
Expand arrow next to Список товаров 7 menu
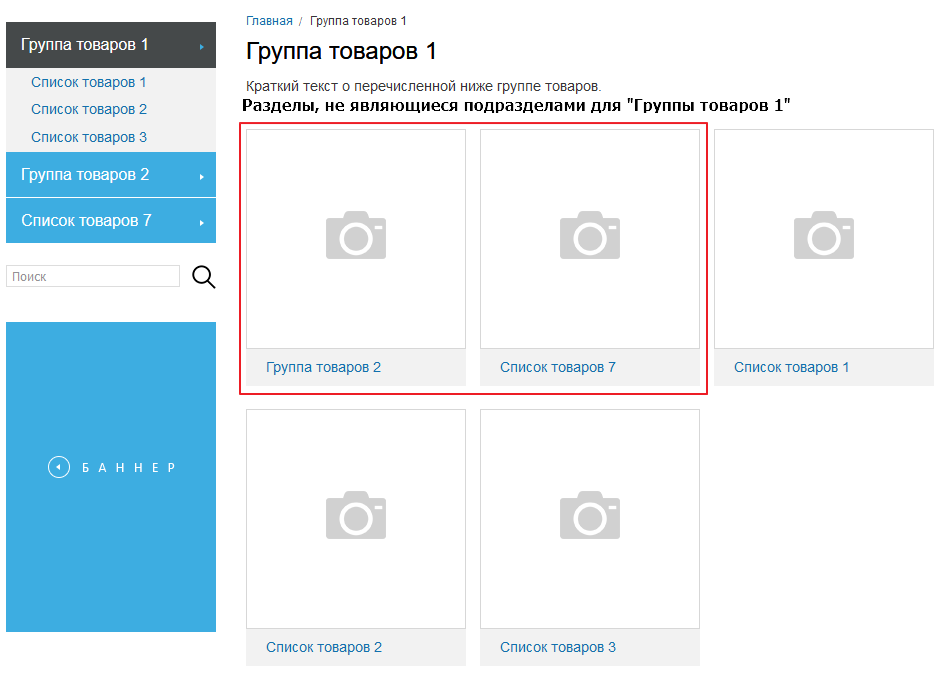[x=202, y=222]
